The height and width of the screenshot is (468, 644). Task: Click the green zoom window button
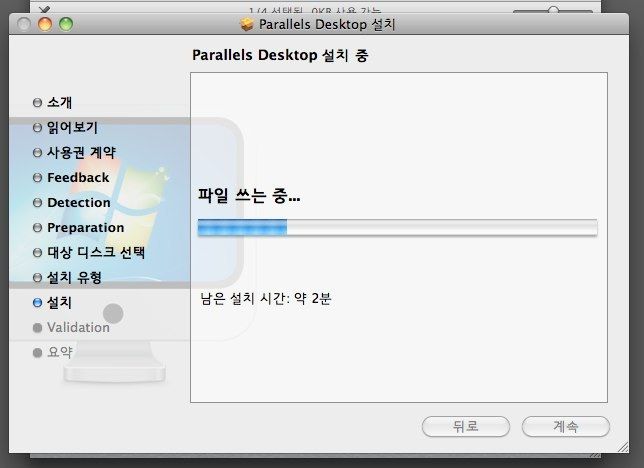[66, 24]
